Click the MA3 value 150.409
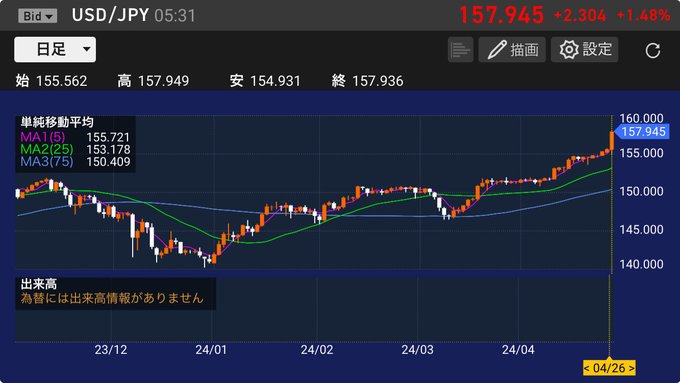This screenshot has height=383, width=680. [x=108, y=162]
